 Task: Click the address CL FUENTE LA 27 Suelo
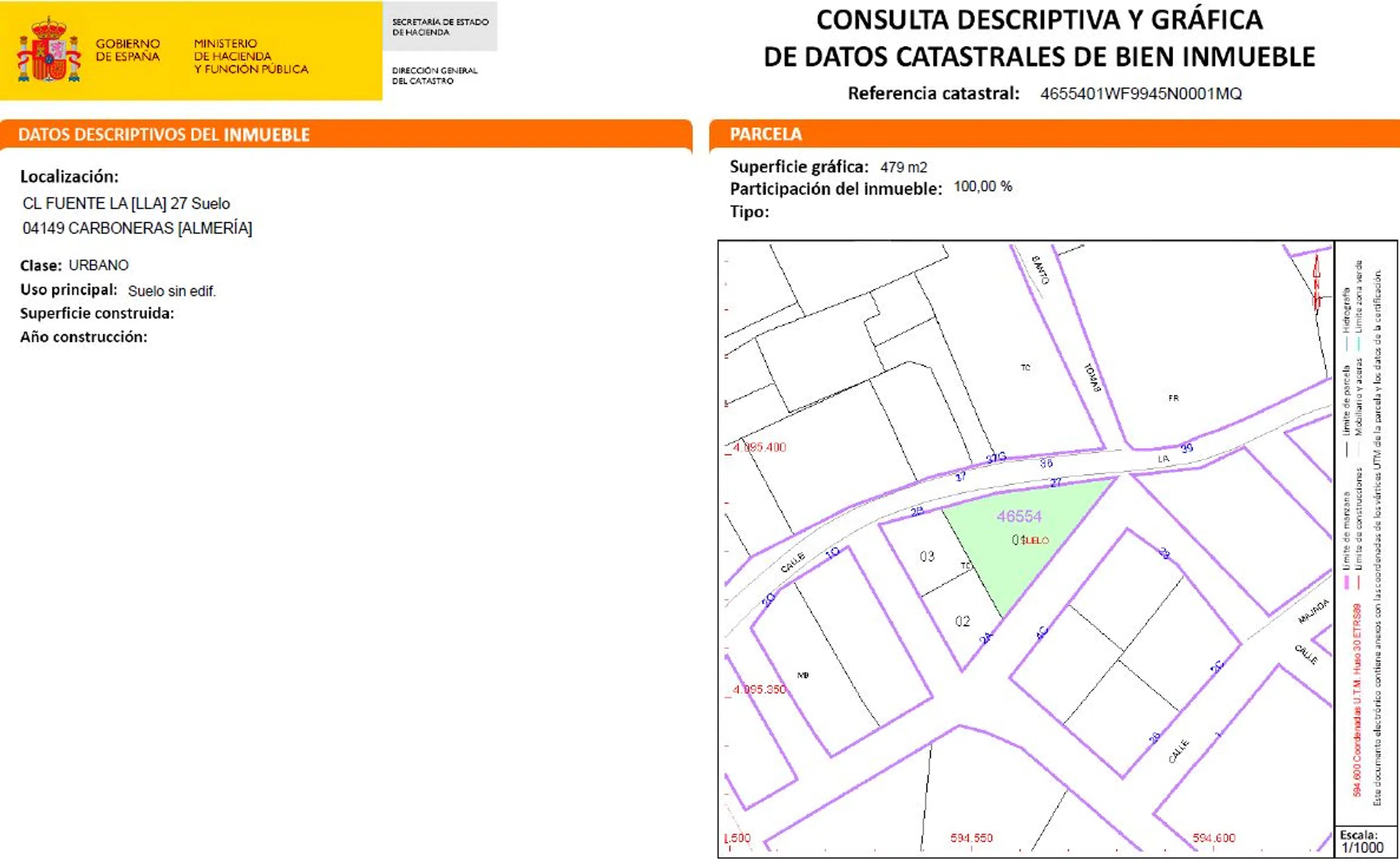126,204
